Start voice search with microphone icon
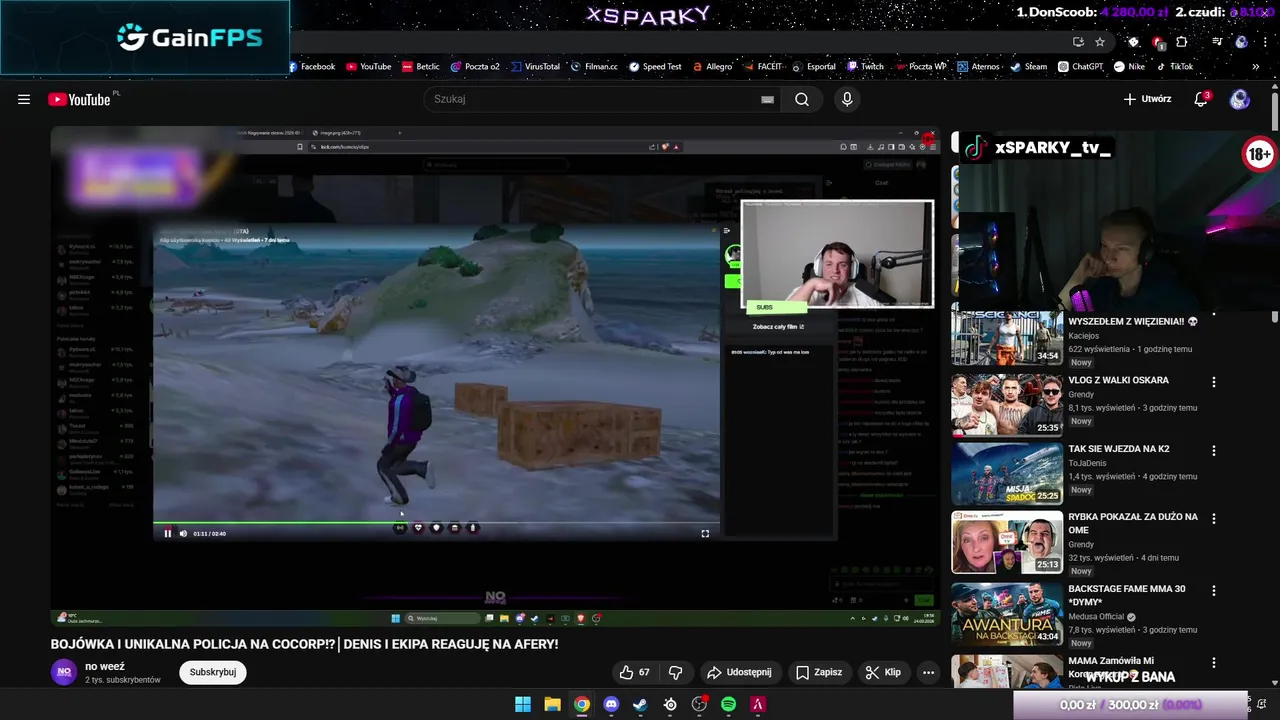1280x720 pixels. point(847,99)
